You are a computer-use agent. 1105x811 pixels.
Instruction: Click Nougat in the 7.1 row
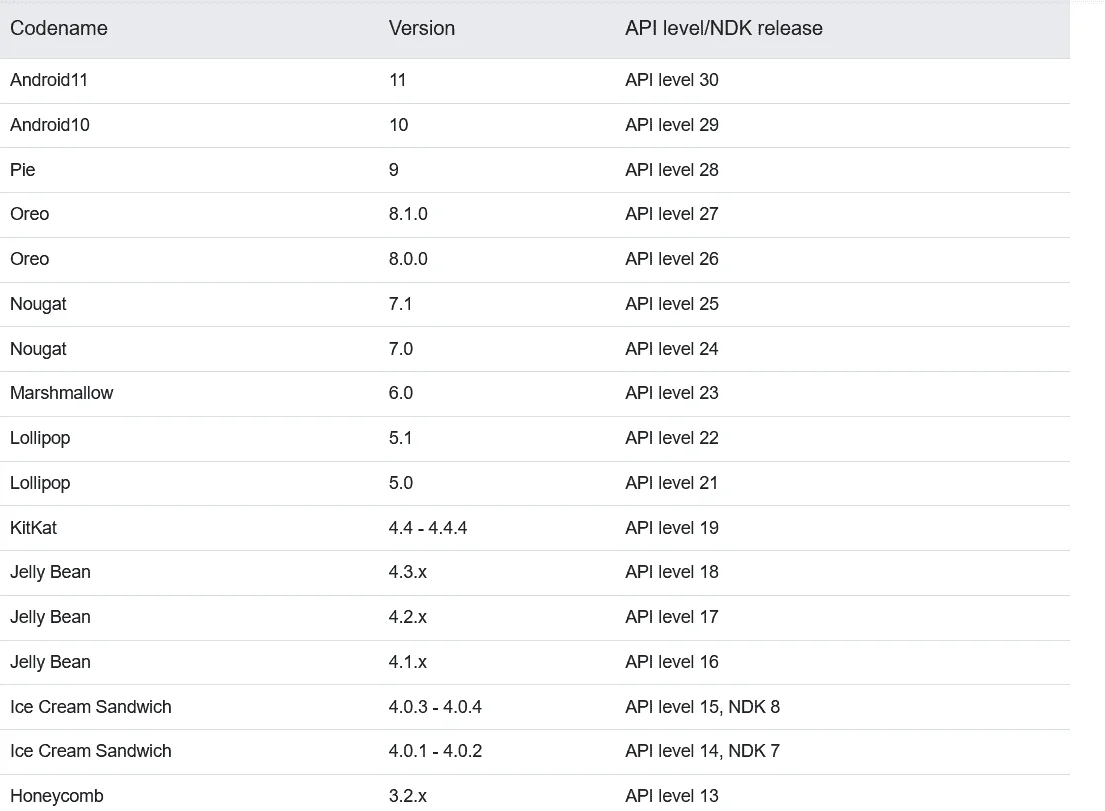(38, 304)
